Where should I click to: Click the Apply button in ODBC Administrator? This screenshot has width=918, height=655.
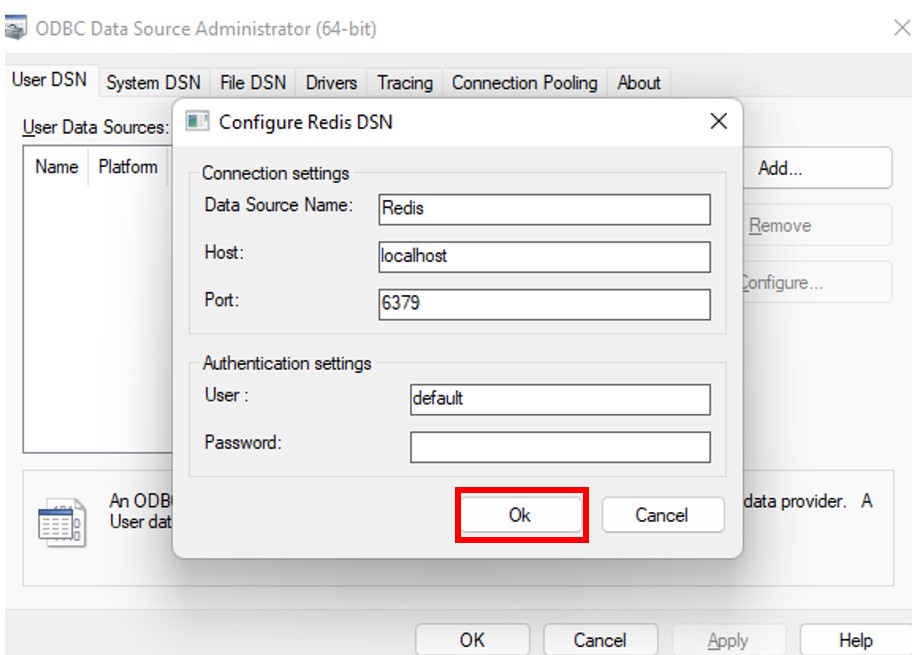point(728,639)
